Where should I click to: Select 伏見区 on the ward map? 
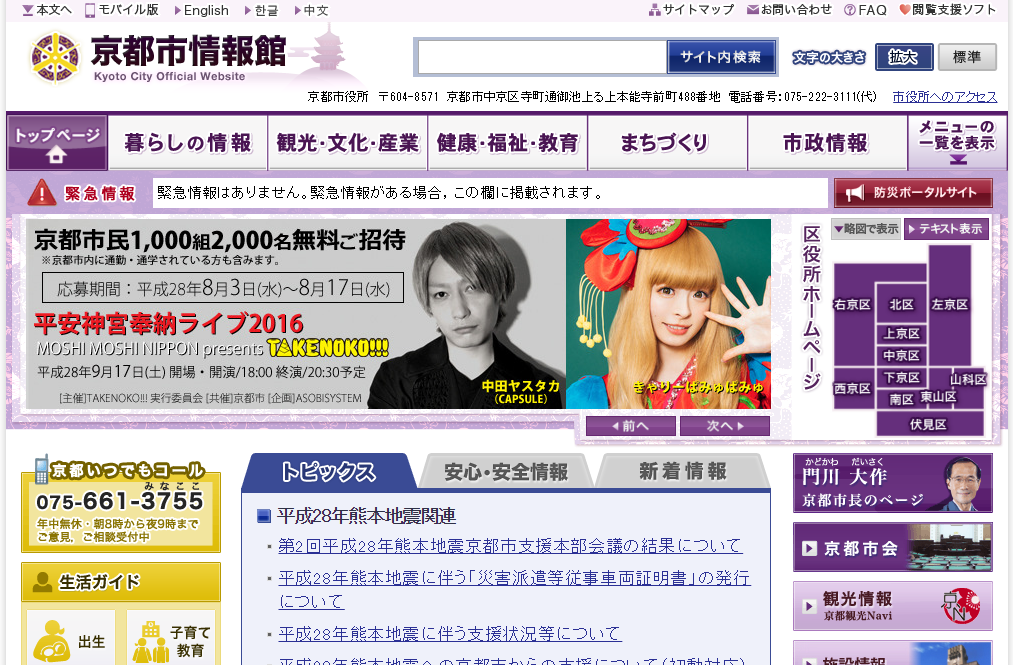point(929,424)
